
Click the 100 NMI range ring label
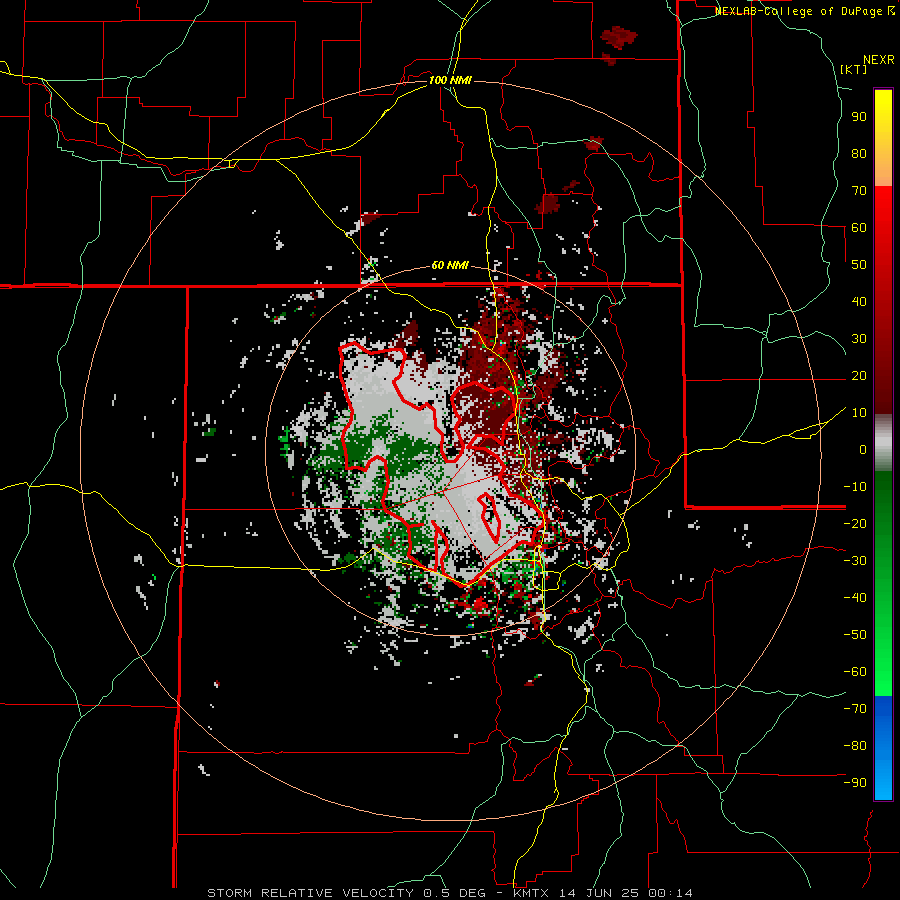coord(450,80)
